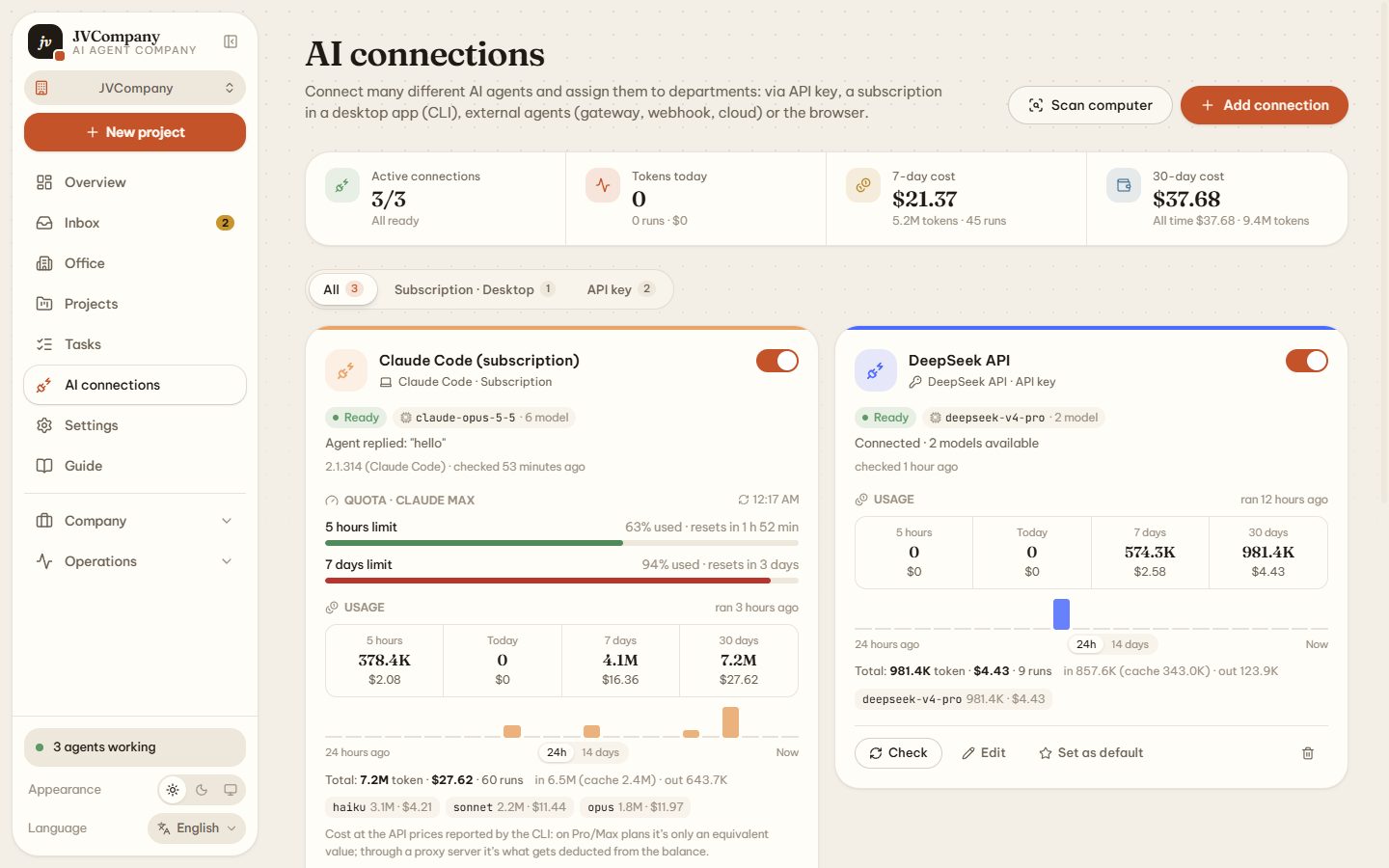Select the All connections tab

coord(342,289)
